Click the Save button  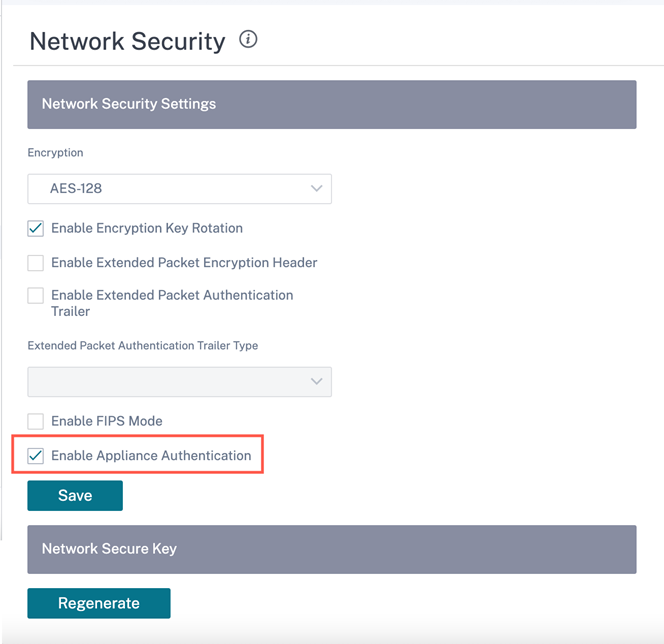(75, 495)
